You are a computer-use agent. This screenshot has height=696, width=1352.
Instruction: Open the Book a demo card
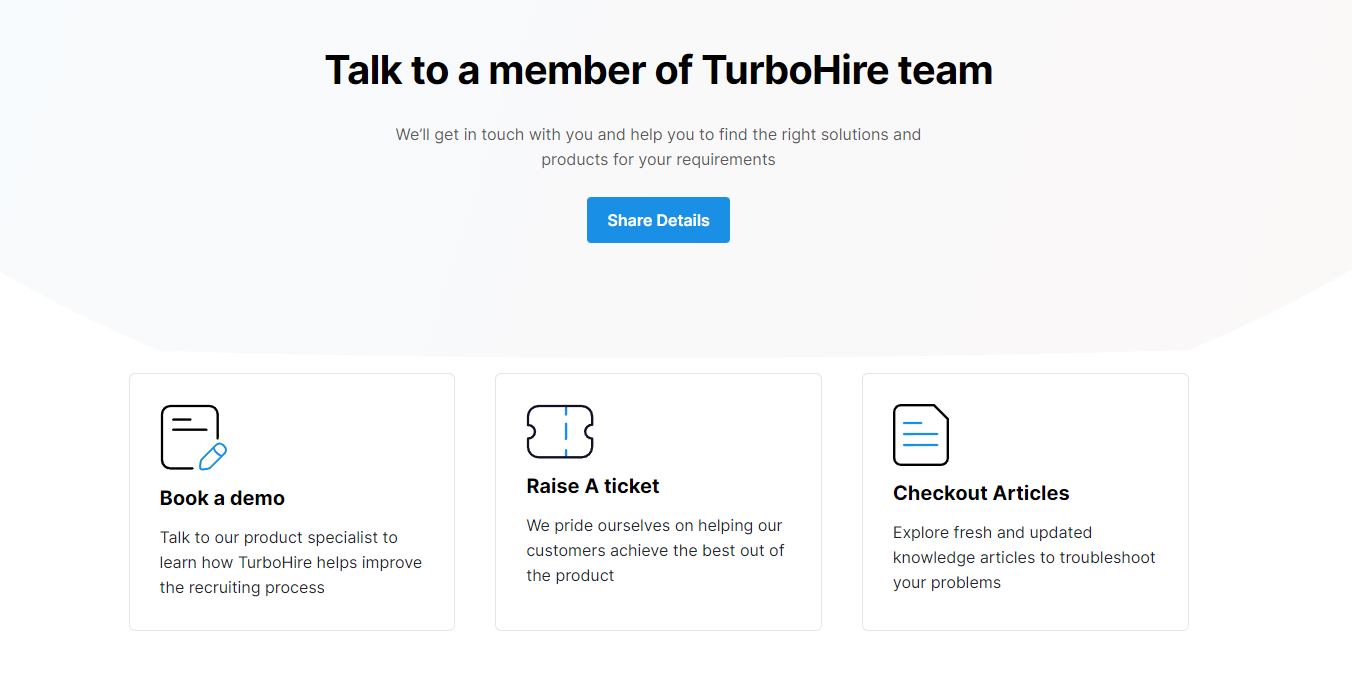291,500
